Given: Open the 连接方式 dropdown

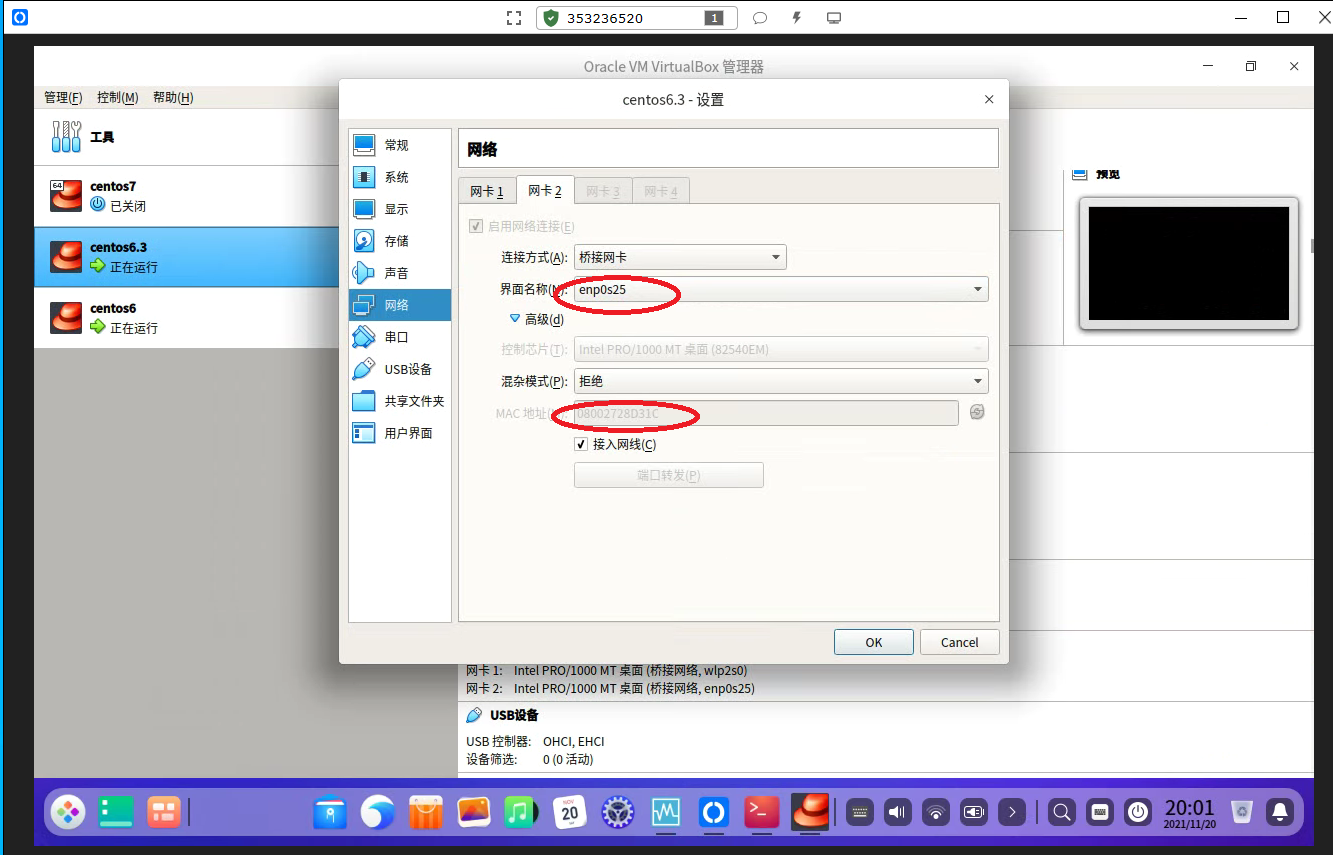Looking at the screenshot, I should [x=680, y=257].
